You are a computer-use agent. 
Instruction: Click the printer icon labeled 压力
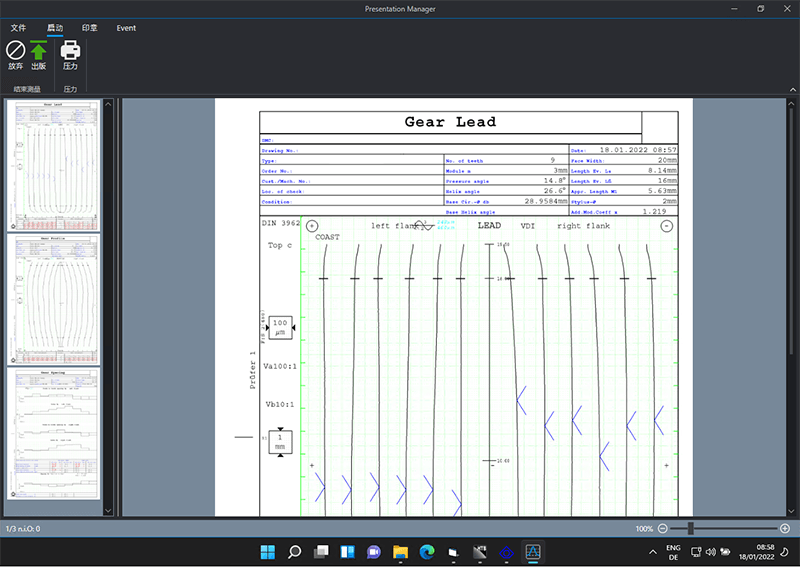70,50
